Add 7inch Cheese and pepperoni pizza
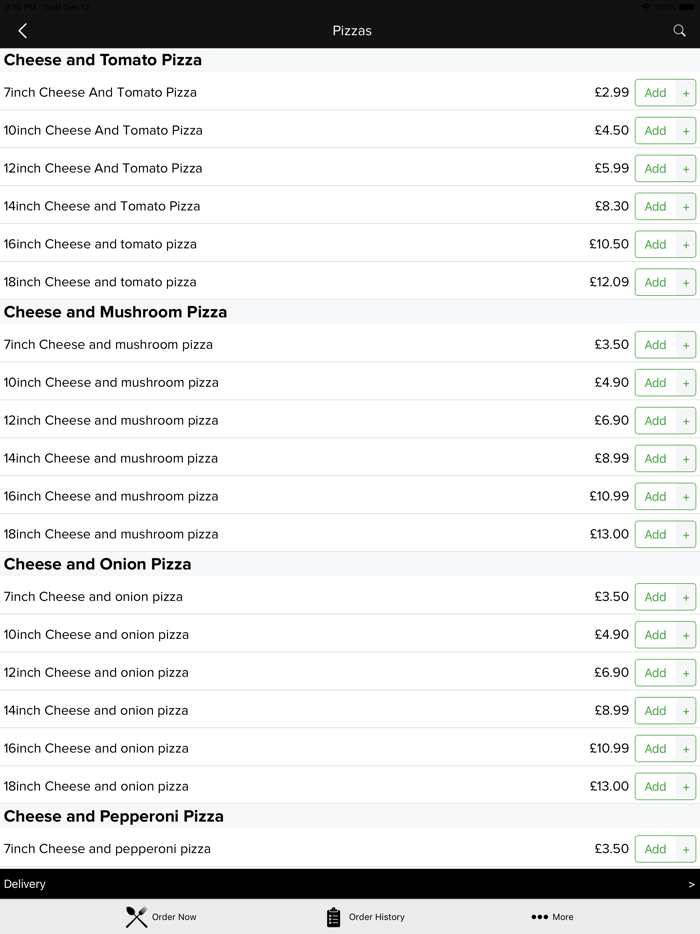700x934 pixels. (x=655, y=849)
